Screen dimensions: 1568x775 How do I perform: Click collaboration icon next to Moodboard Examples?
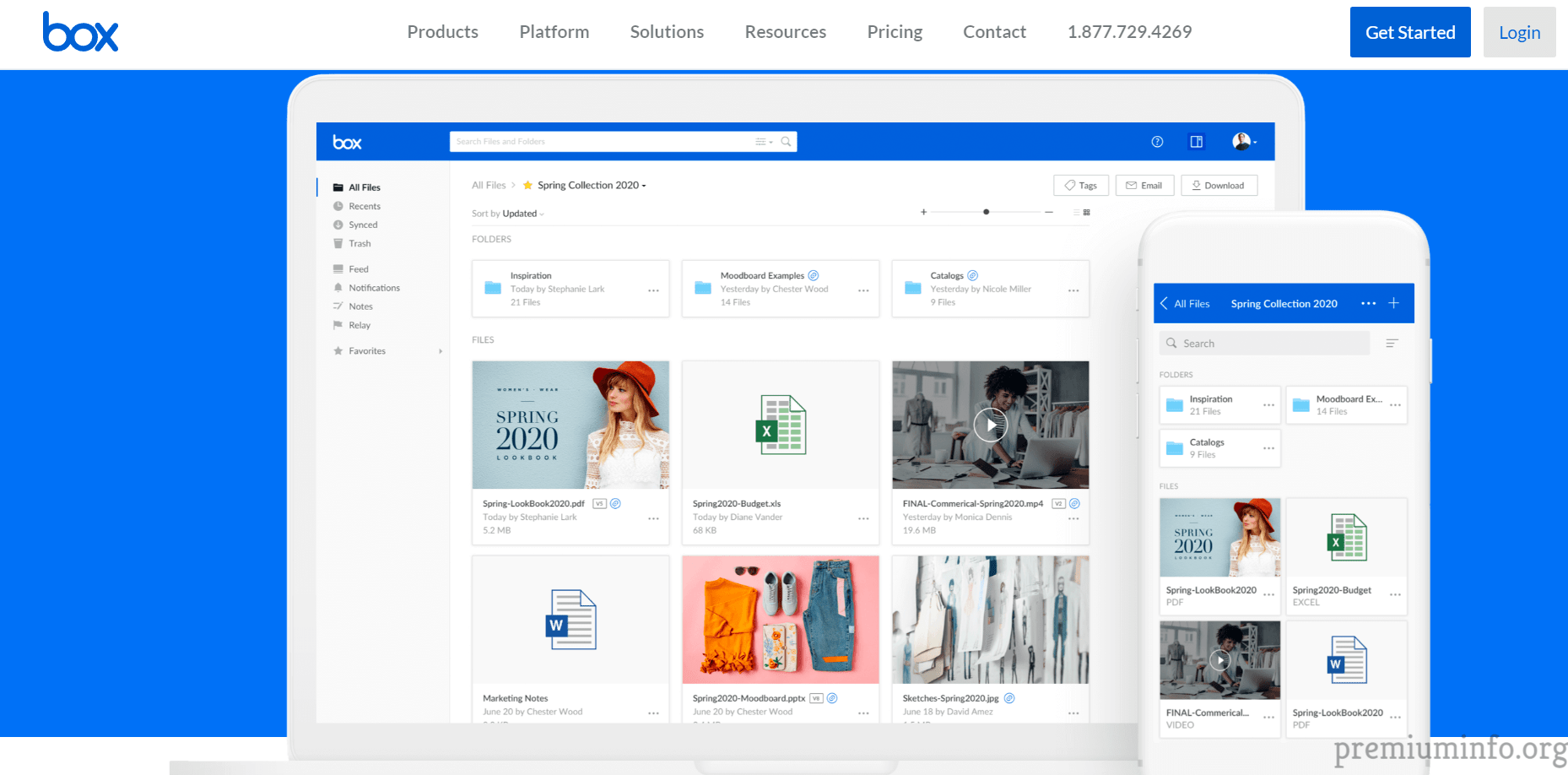[x=814, y=275]
